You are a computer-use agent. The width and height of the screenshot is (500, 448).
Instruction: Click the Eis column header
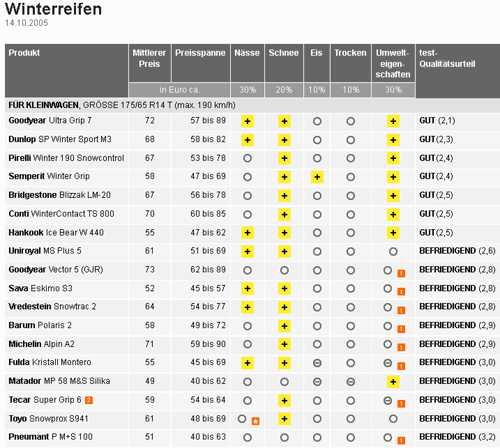click(x=317, y=63)
